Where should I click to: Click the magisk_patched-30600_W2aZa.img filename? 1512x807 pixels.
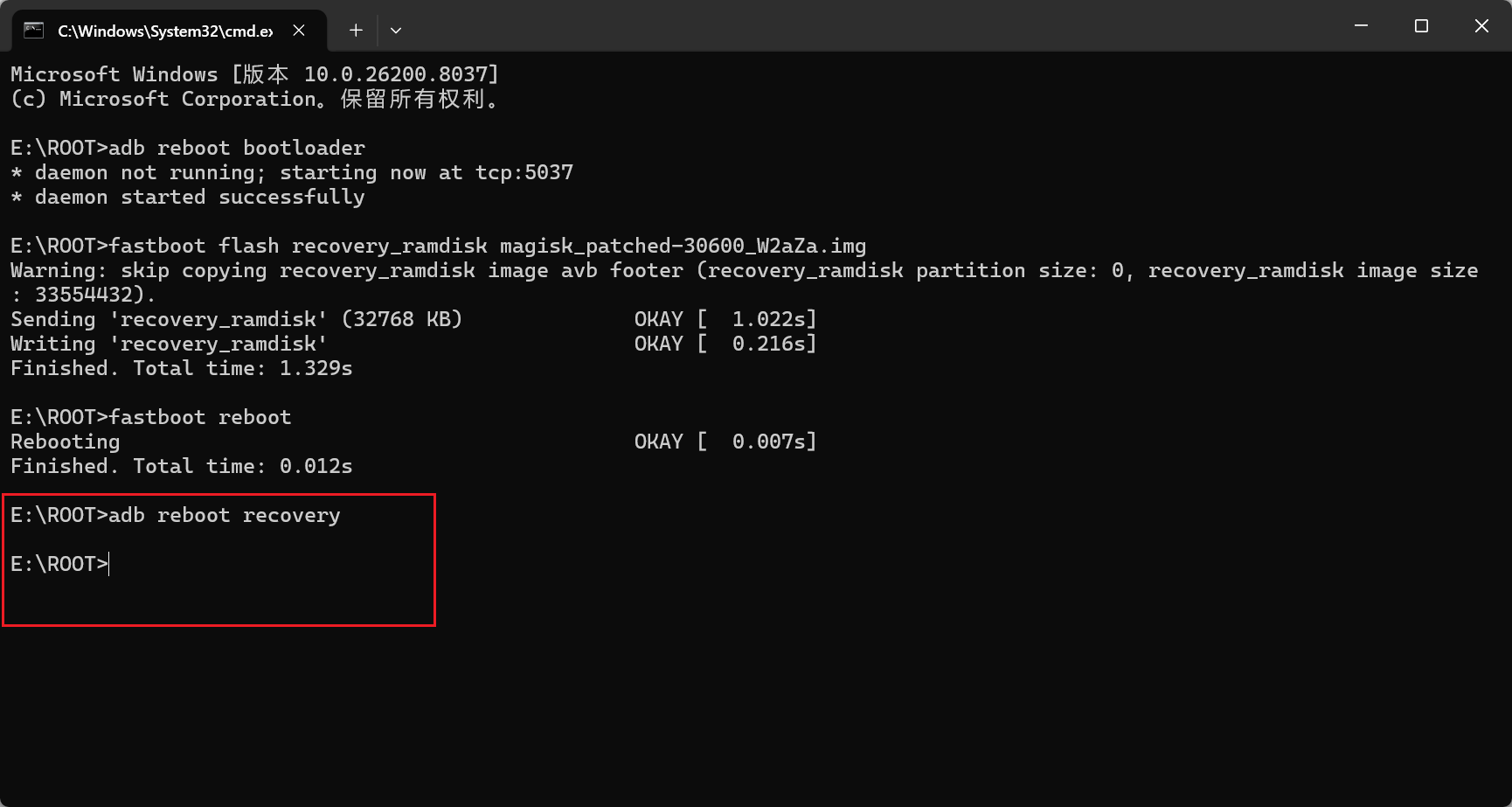[x=683, y=246]
